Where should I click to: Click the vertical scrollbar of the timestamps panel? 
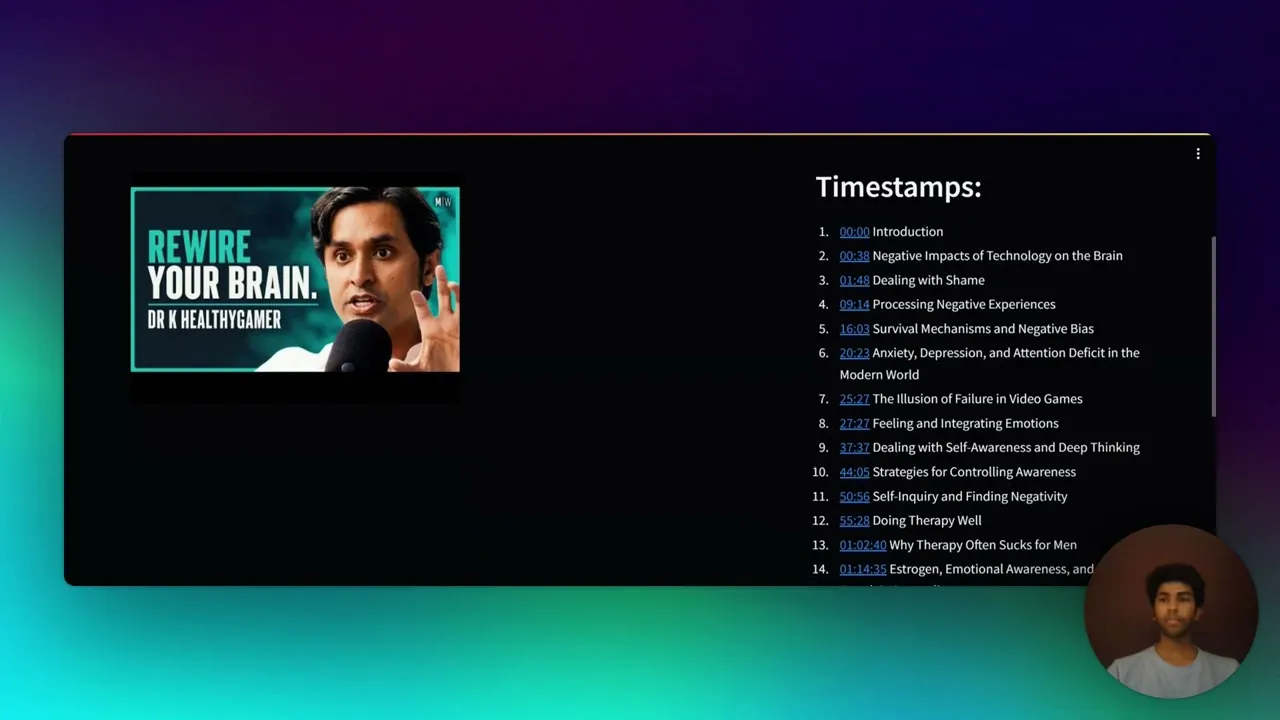point(1213,328)
